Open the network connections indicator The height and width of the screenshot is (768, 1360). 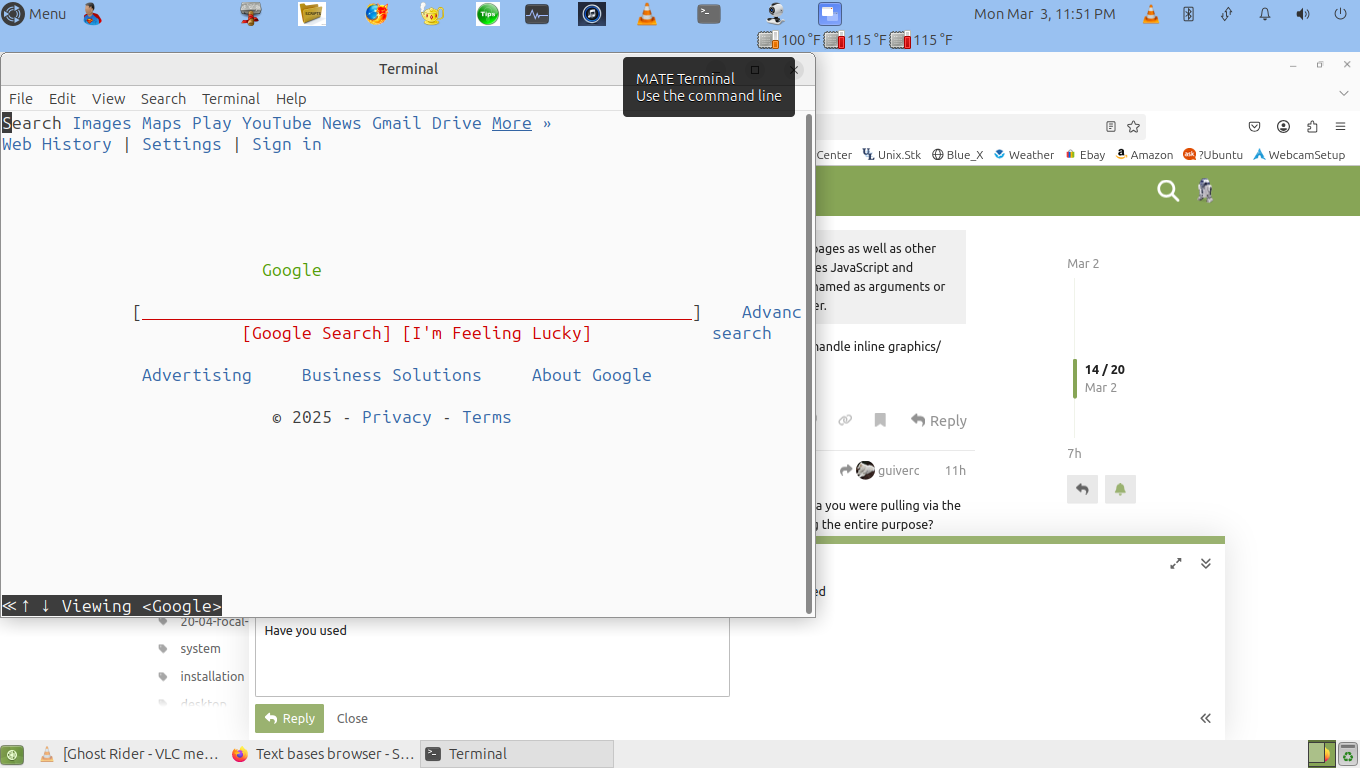click(x=1227, y=14)
